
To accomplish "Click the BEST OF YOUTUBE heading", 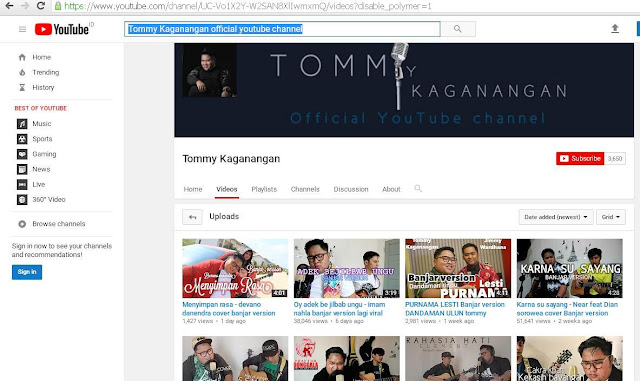I will [x=40, y=108].
